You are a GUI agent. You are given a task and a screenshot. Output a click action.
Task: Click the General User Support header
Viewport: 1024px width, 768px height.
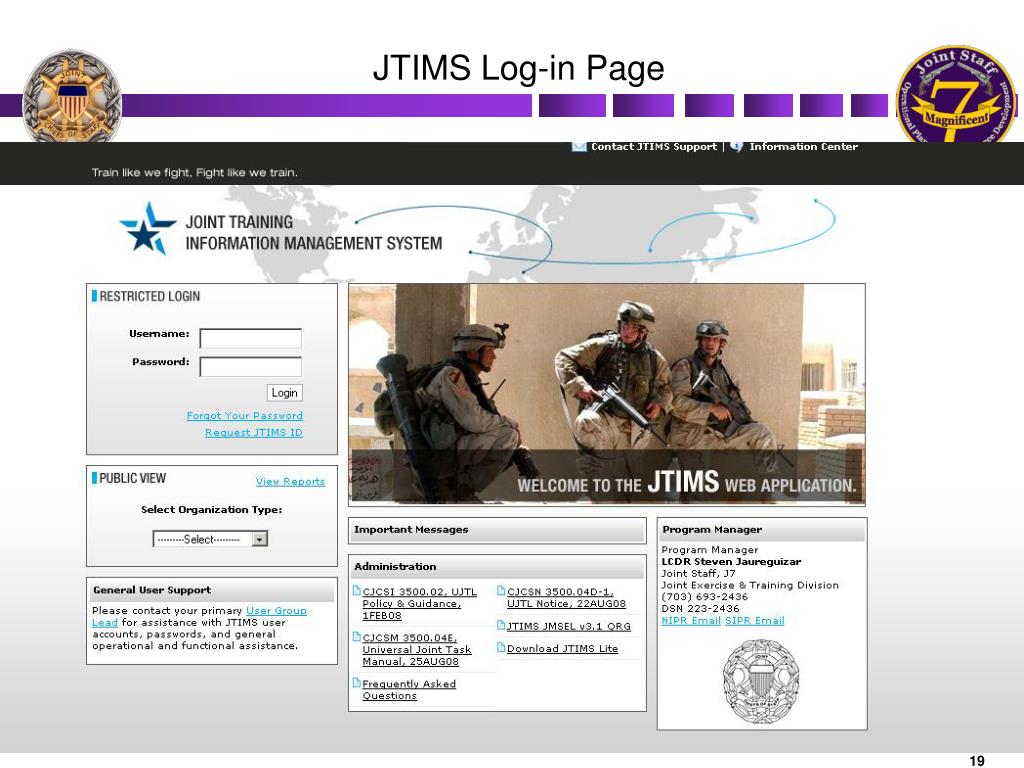(212, 590)
